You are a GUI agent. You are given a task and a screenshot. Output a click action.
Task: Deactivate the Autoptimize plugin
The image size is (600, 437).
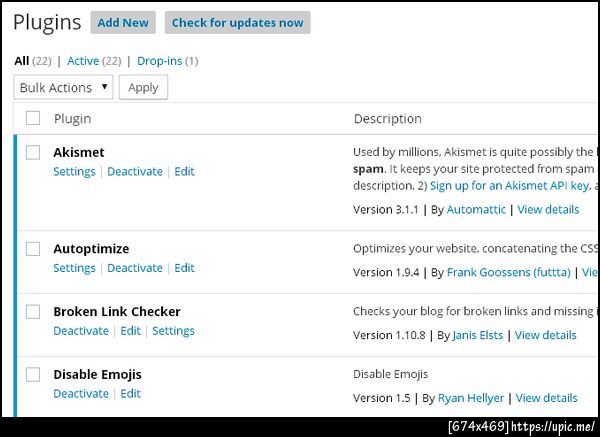click(135, 268)
